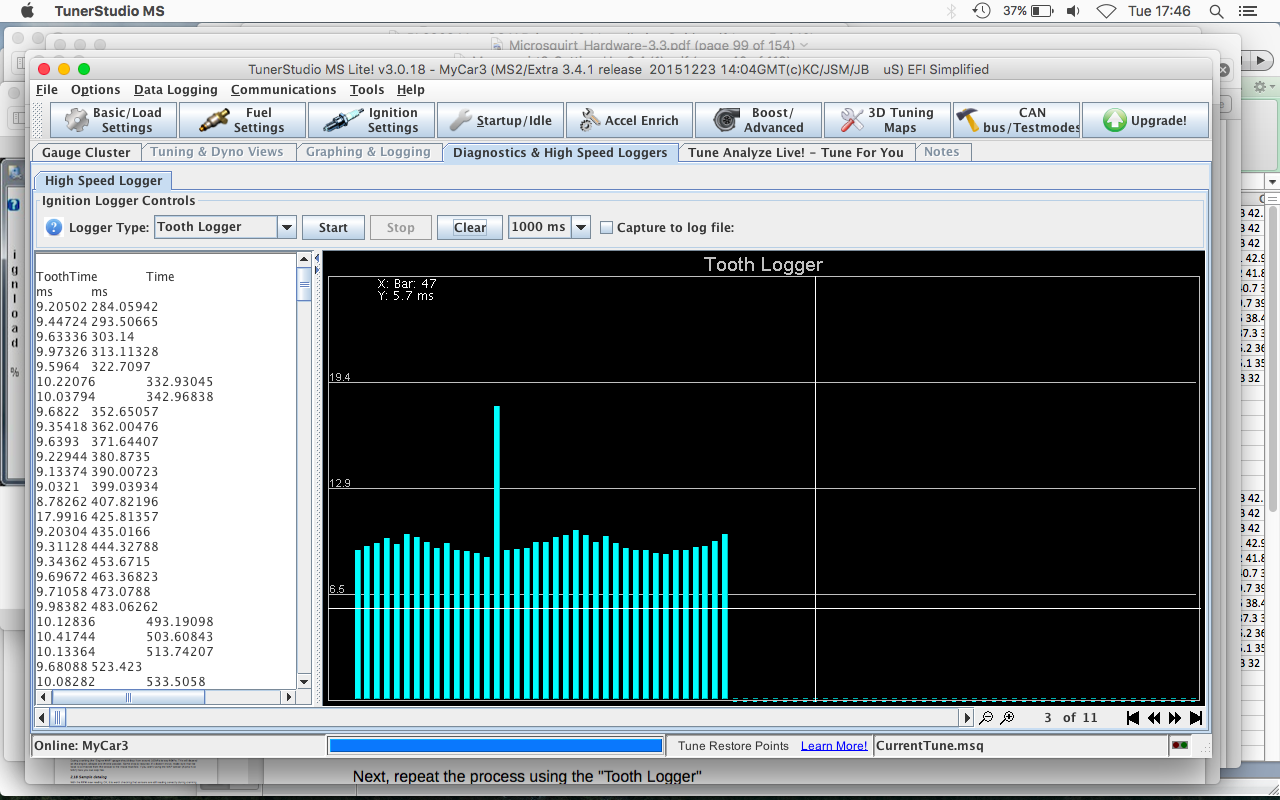Open Help menu
The height and width of the screenshot is (800, 1280).
[411, 89]
